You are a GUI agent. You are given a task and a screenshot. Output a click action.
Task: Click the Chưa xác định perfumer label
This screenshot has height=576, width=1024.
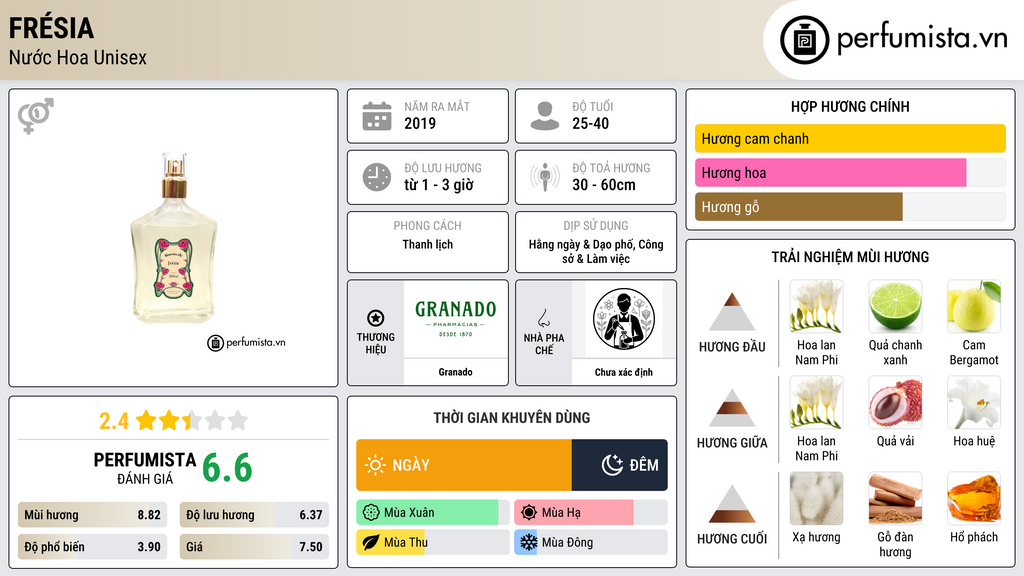[x=624, y=372]
